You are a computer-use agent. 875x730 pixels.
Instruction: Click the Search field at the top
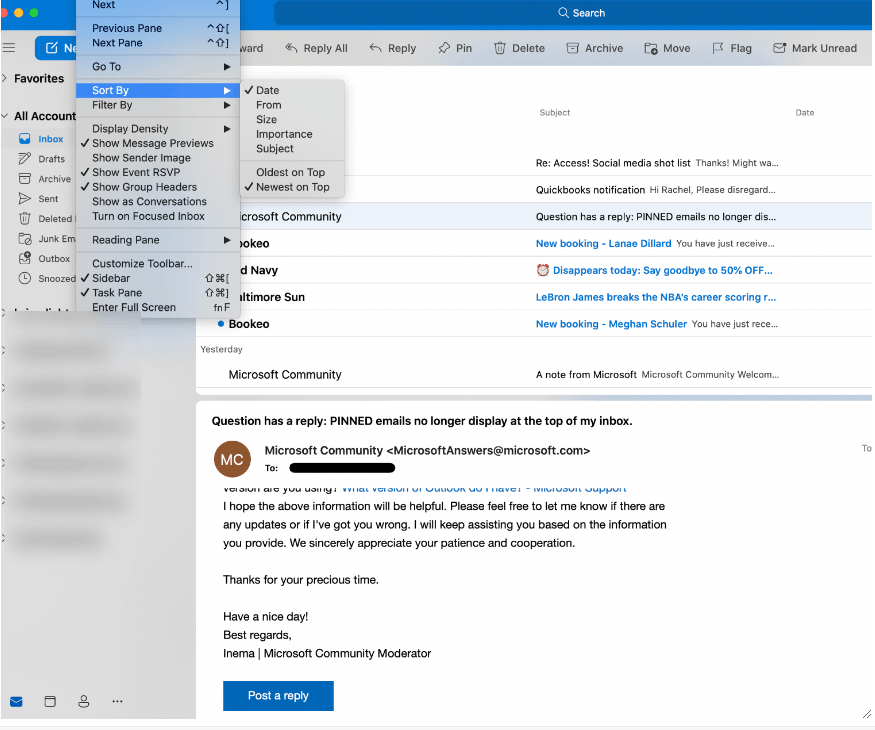point(580,12)
